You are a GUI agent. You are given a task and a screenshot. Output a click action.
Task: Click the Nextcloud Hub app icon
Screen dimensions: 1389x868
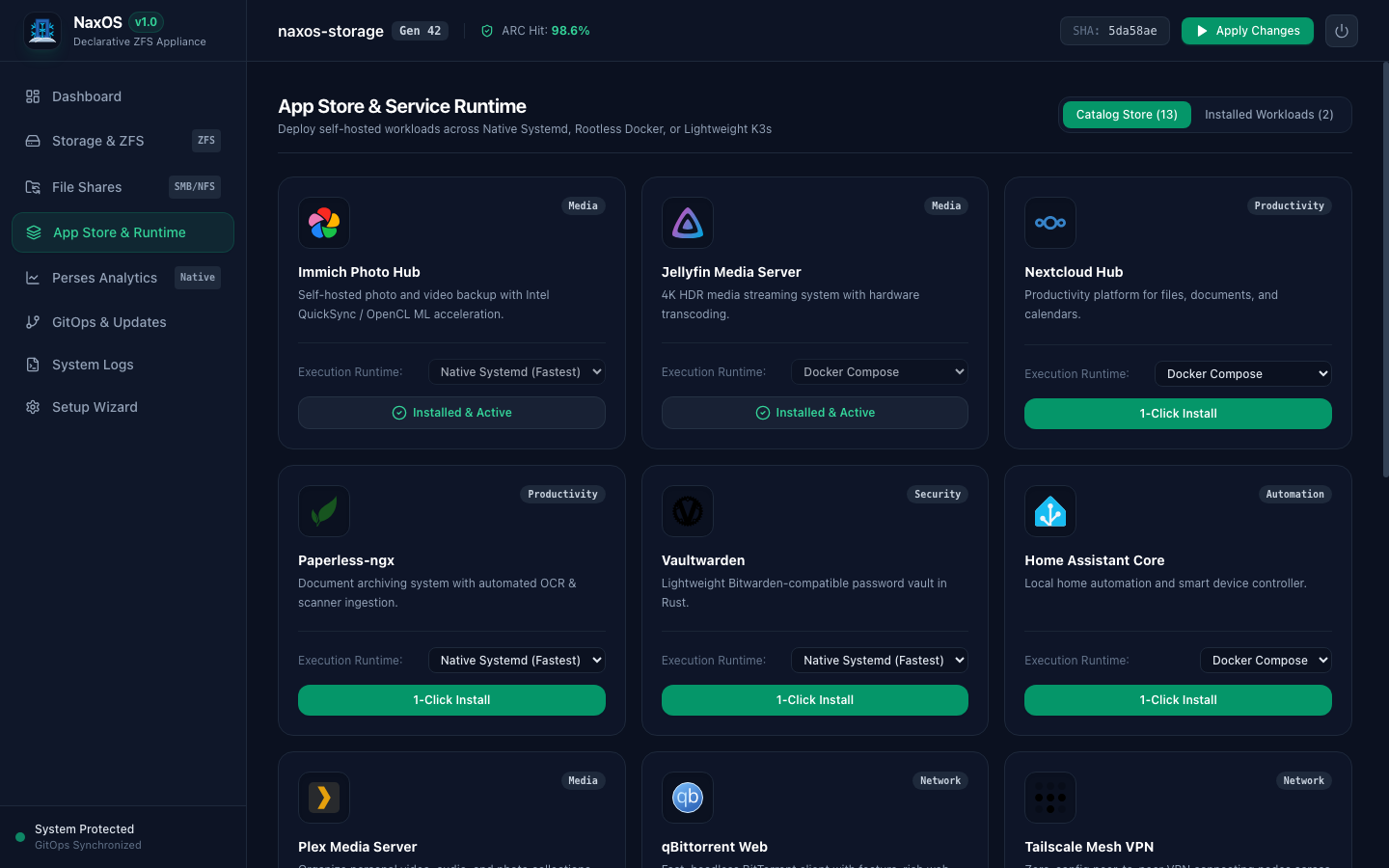[x=1050, y=223]
